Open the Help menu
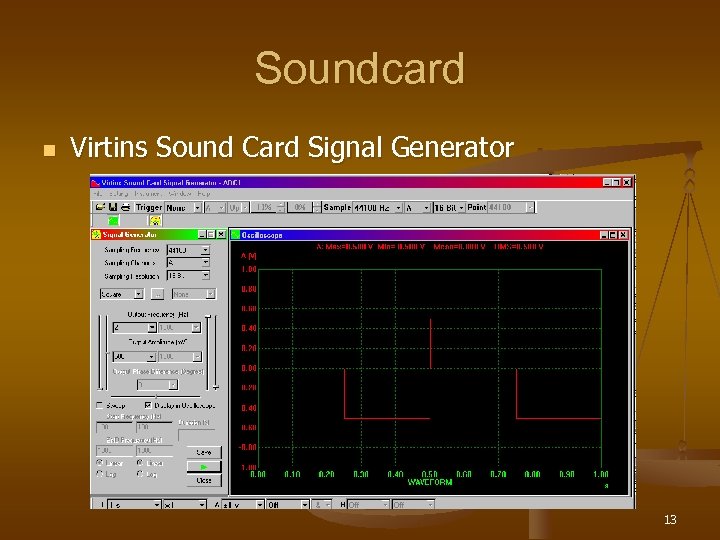This screenshot has height=540, width=720. (x=203, y=194)
